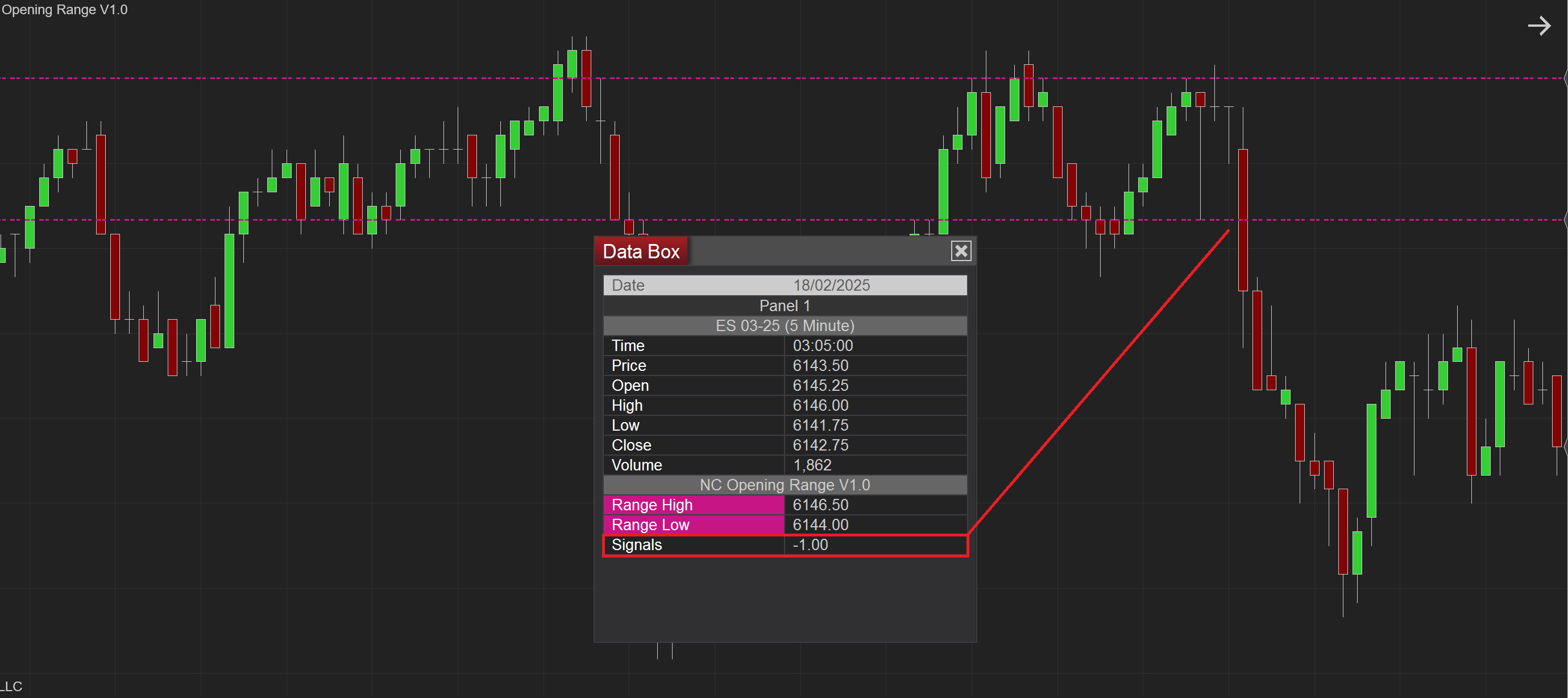Click the Signals row label
Screen dimensions: 1568x698
click(637, 544)
